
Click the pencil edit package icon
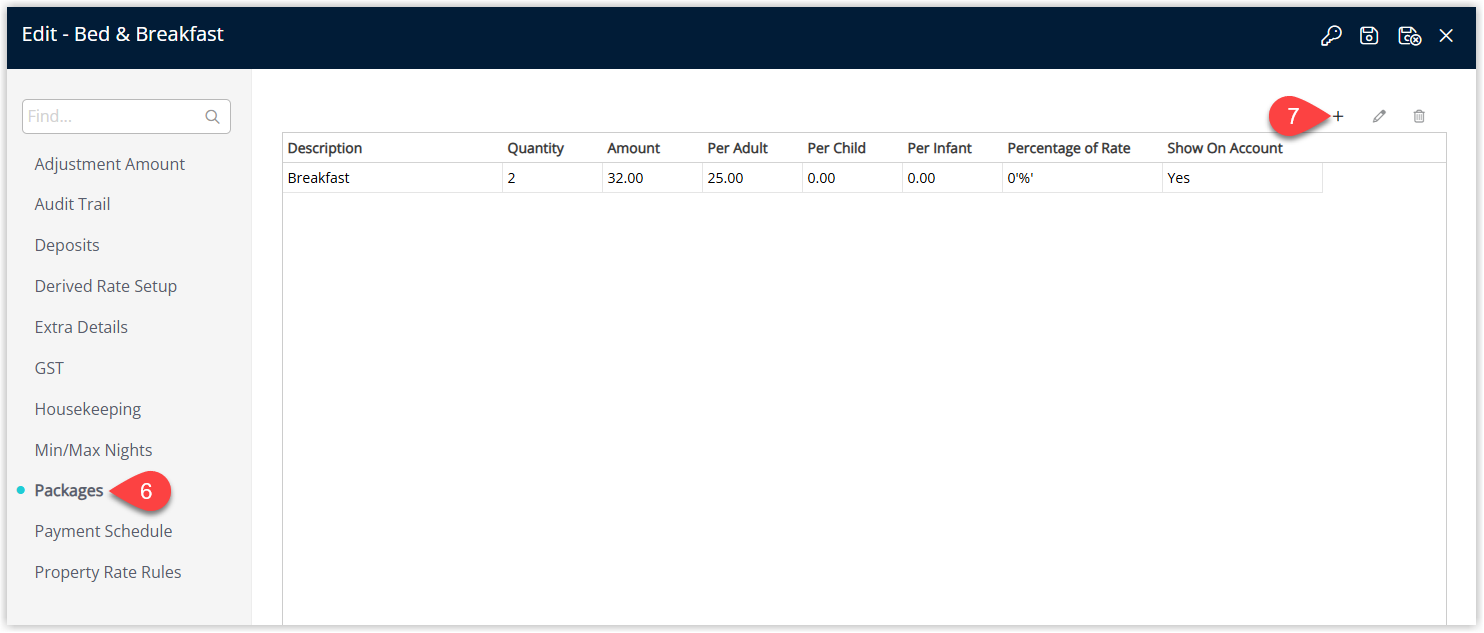click(1379, 116)
